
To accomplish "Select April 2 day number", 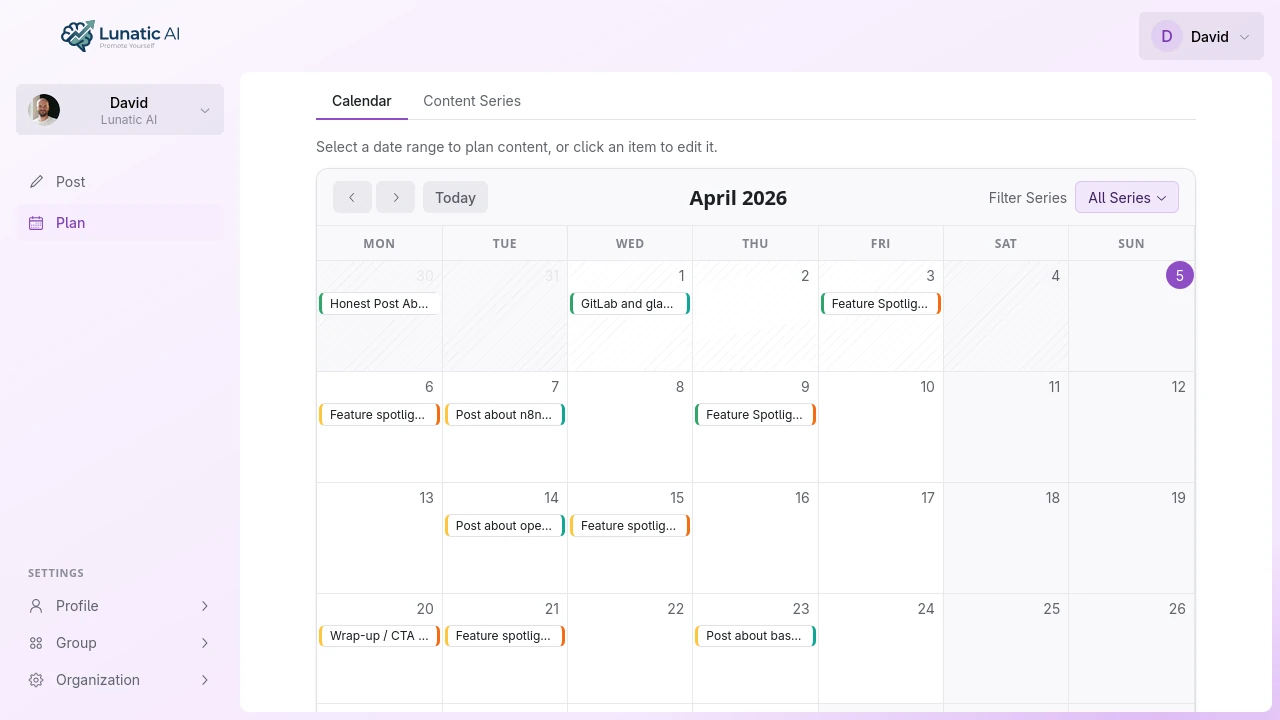I will [805, 276].
